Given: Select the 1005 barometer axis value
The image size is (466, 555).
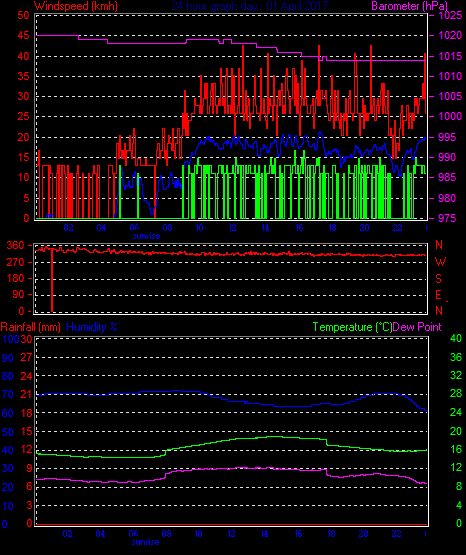Looking at the screenshot, I should (x=450, y=96).
